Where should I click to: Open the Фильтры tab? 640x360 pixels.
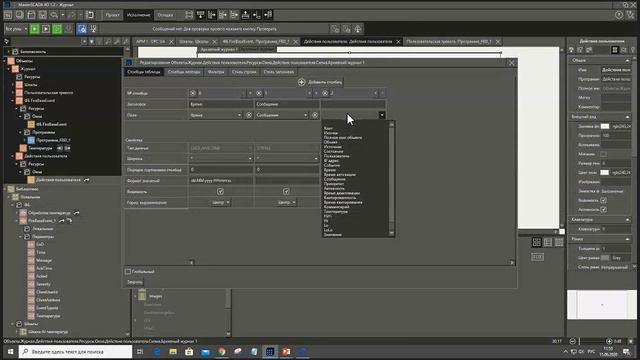pyautogui.click(x=216, y=72)
